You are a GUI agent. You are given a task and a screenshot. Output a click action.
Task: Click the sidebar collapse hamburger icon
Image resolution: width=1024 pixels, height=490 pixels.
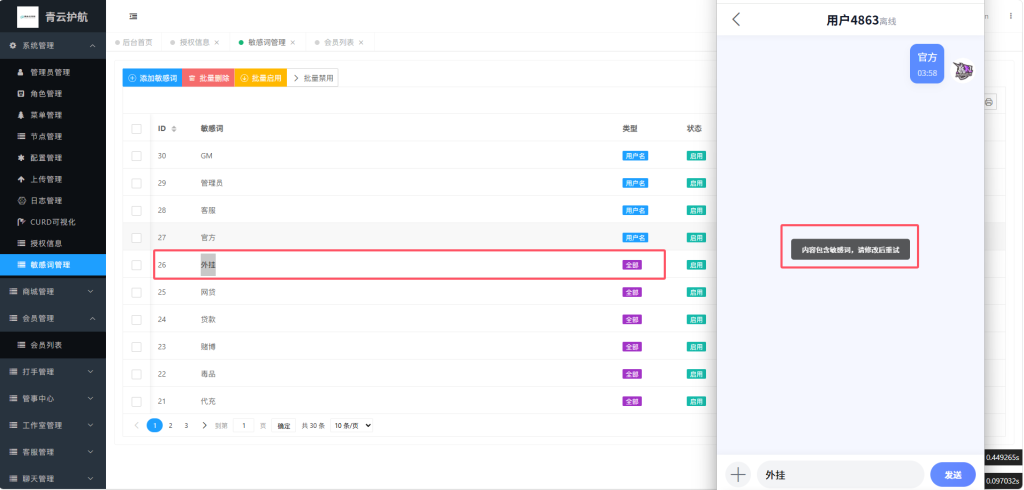click(x=133, y=16)
